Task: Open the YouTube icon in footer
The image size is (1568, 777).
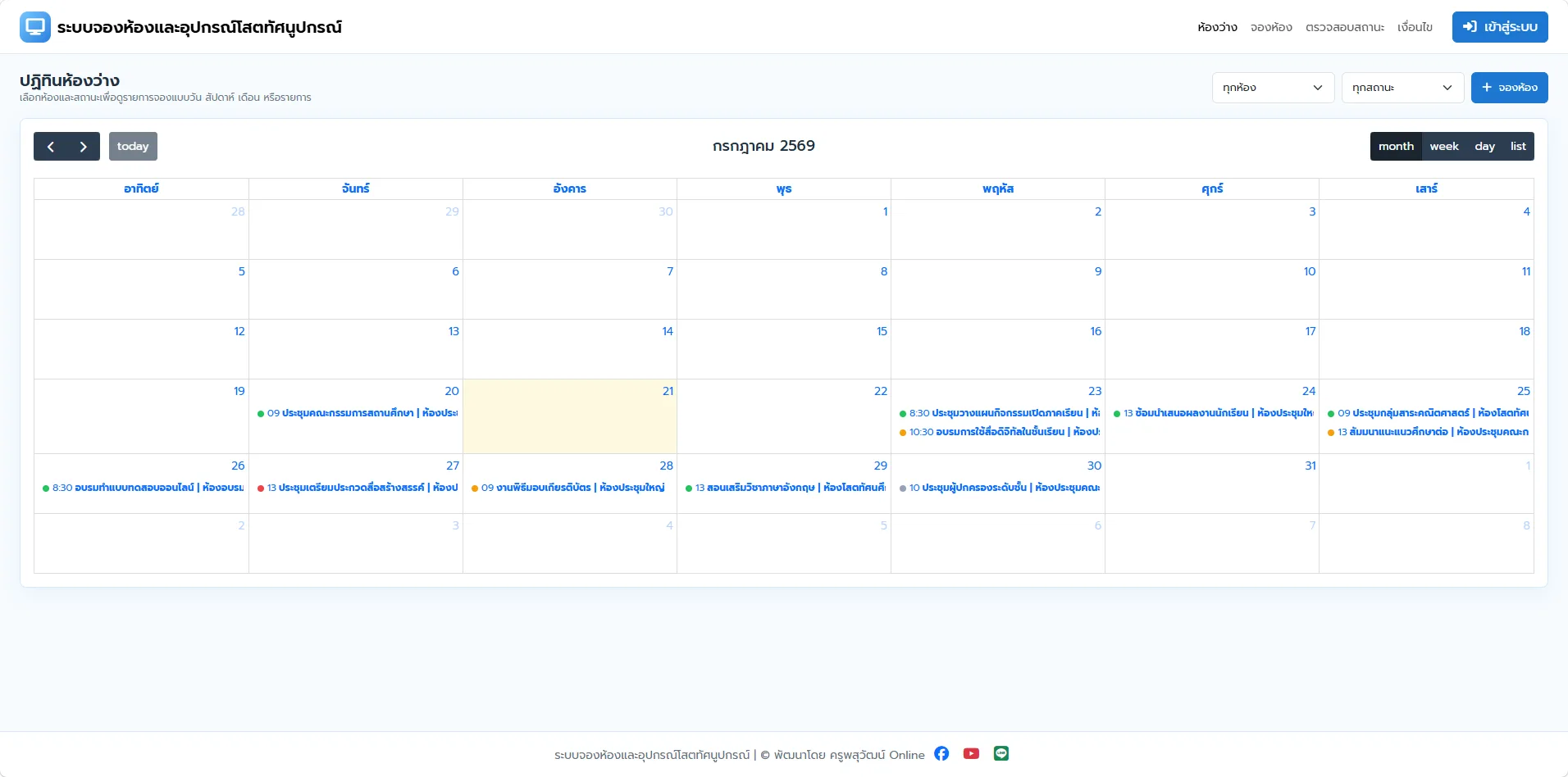Action: coord(971,753)
